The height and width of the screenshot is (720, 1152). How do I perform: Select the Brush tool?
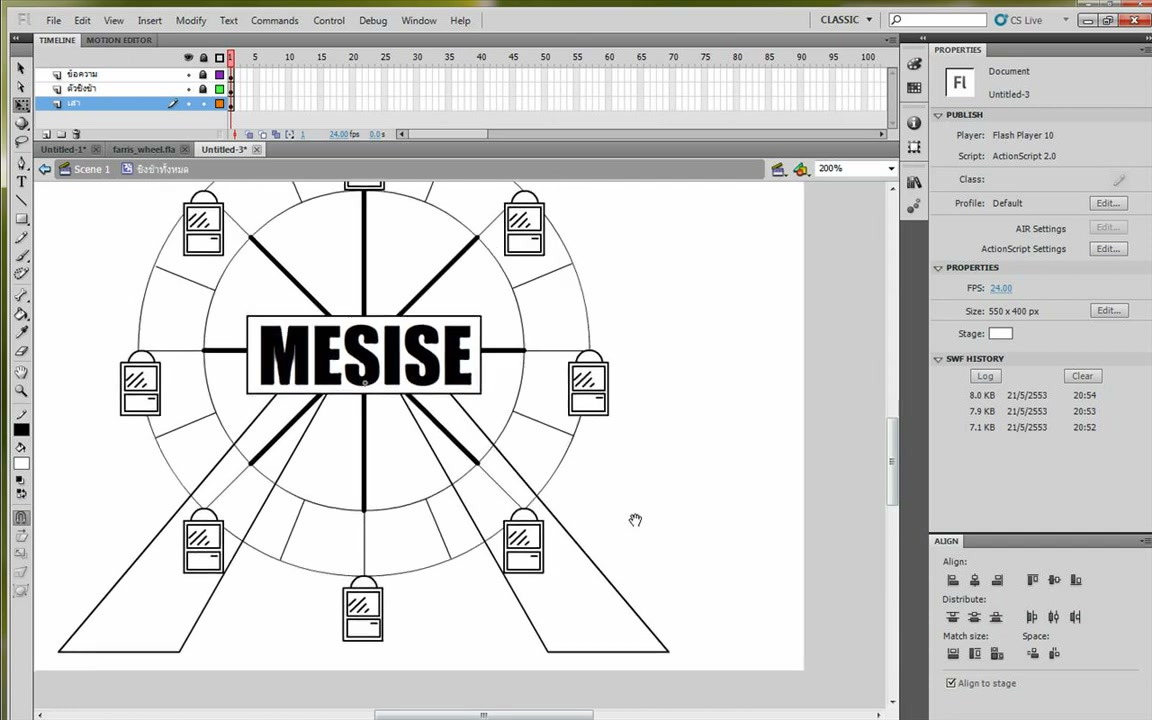point(21,256)
